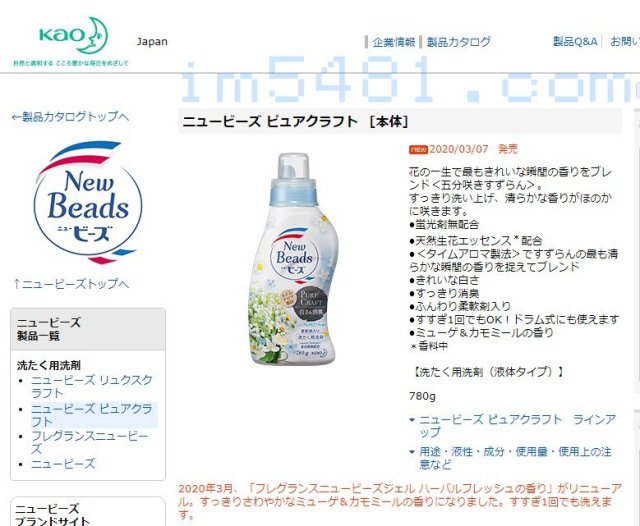Go back via ←製品カタログトップへ link

point(70,117)
